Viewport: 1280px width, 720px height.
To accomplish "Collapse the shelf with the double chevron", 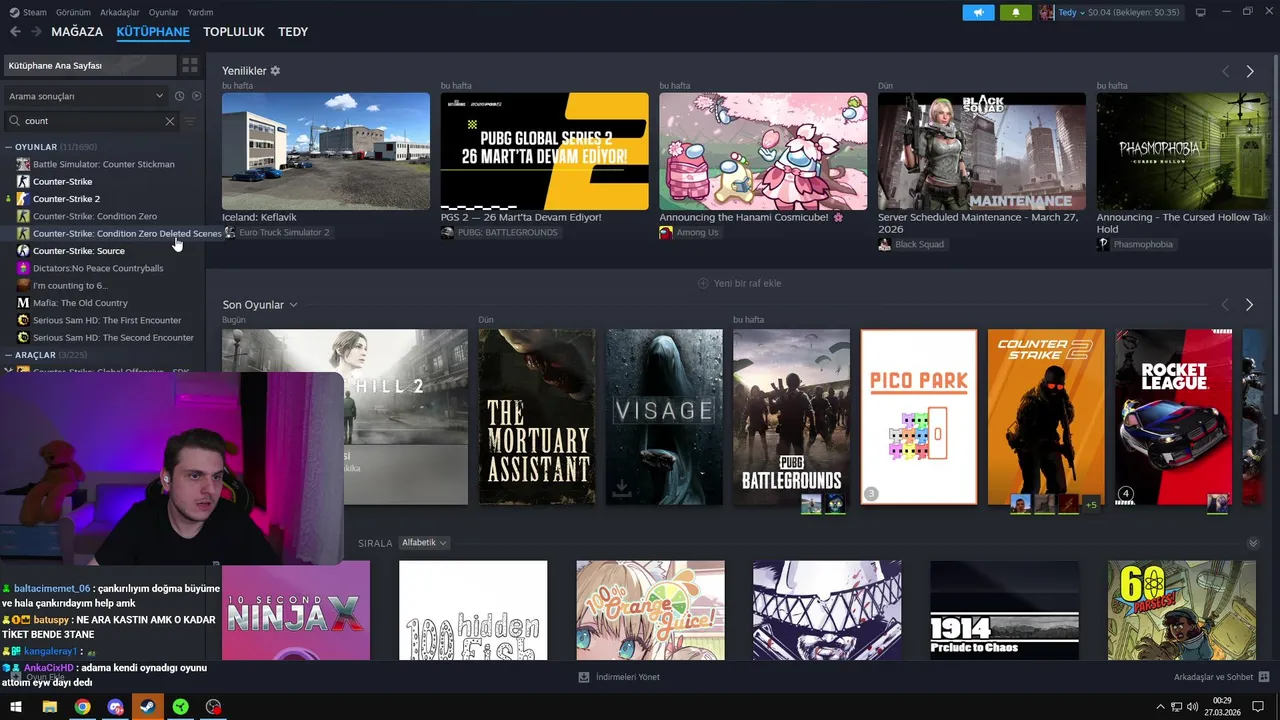I will click(1253, 543).
